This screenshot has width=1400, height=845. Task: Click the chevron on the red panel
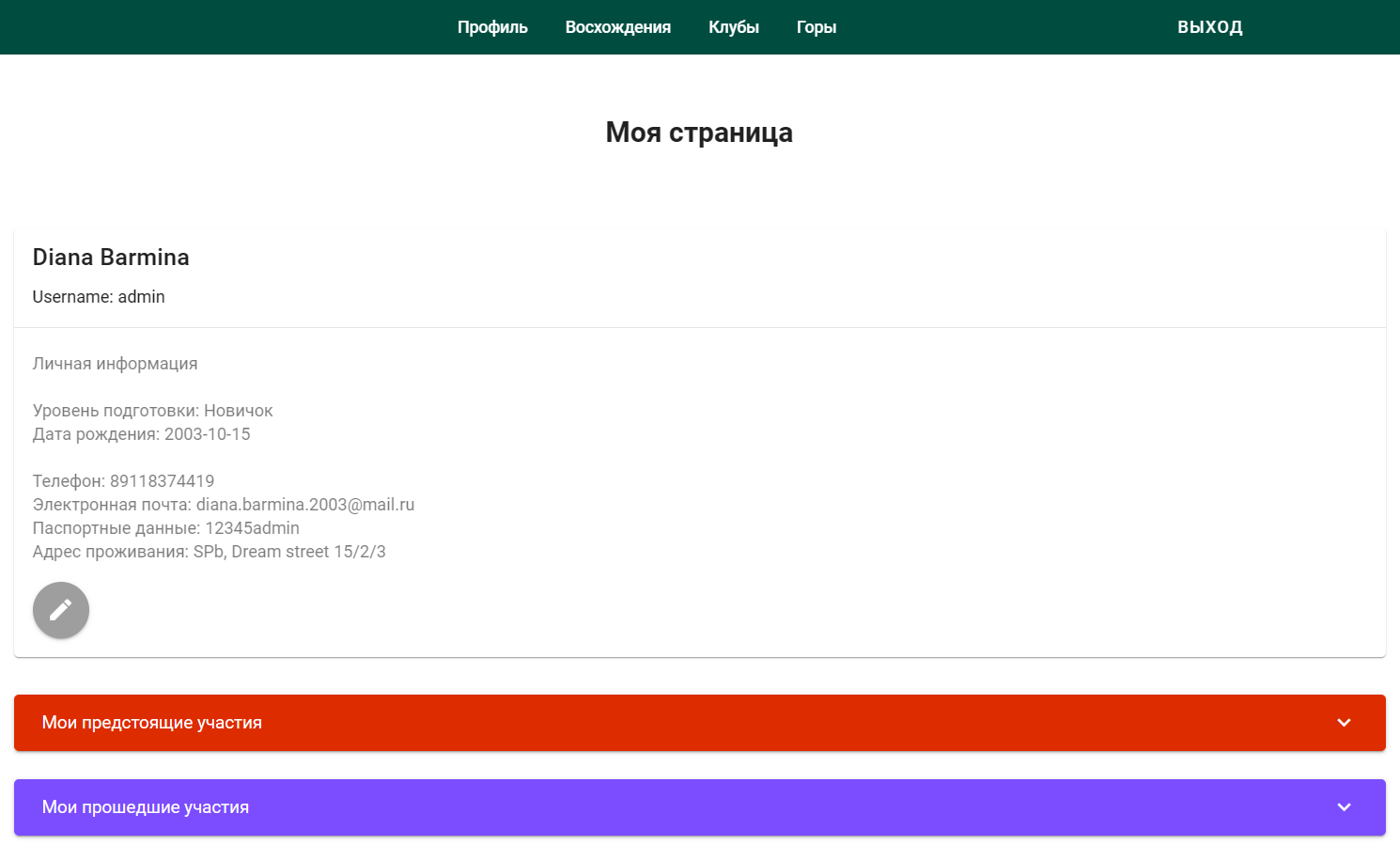pyautogui.click(x=1344, y=723)
